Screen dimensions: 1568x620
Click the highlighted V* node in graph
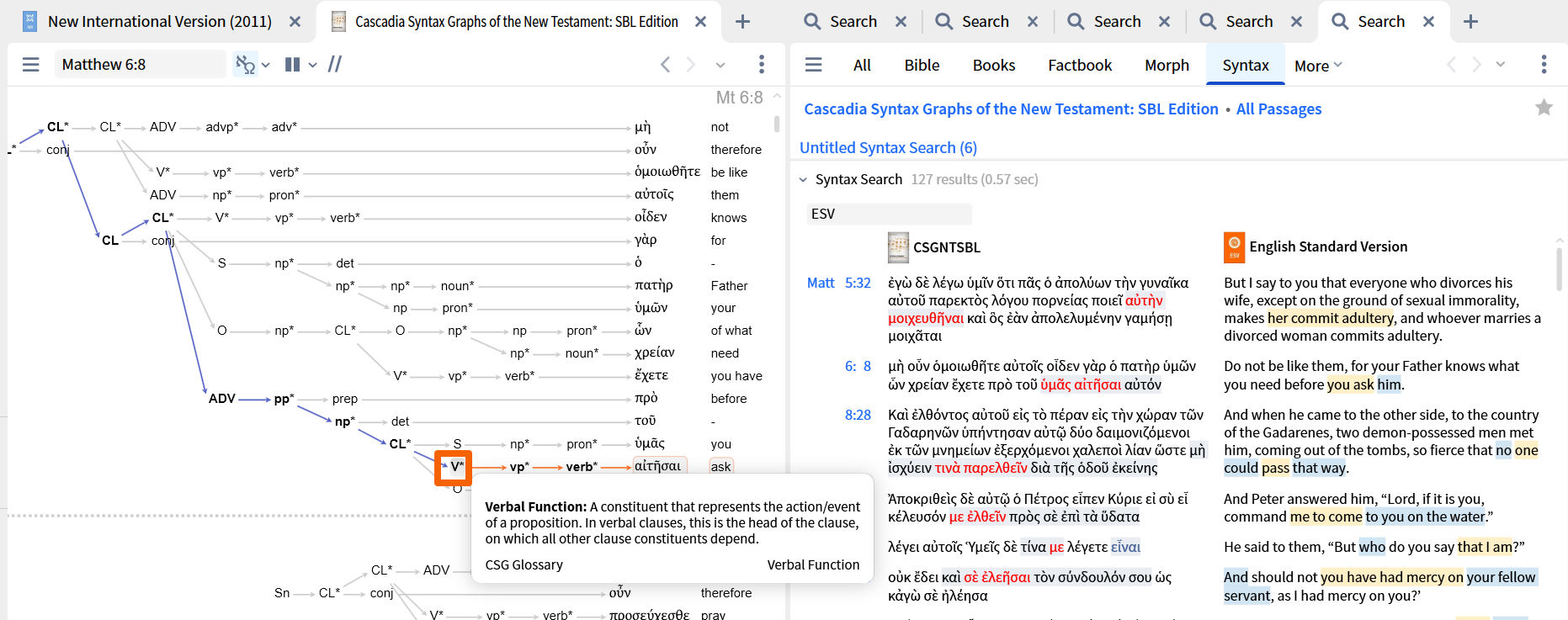click(457, 467)
